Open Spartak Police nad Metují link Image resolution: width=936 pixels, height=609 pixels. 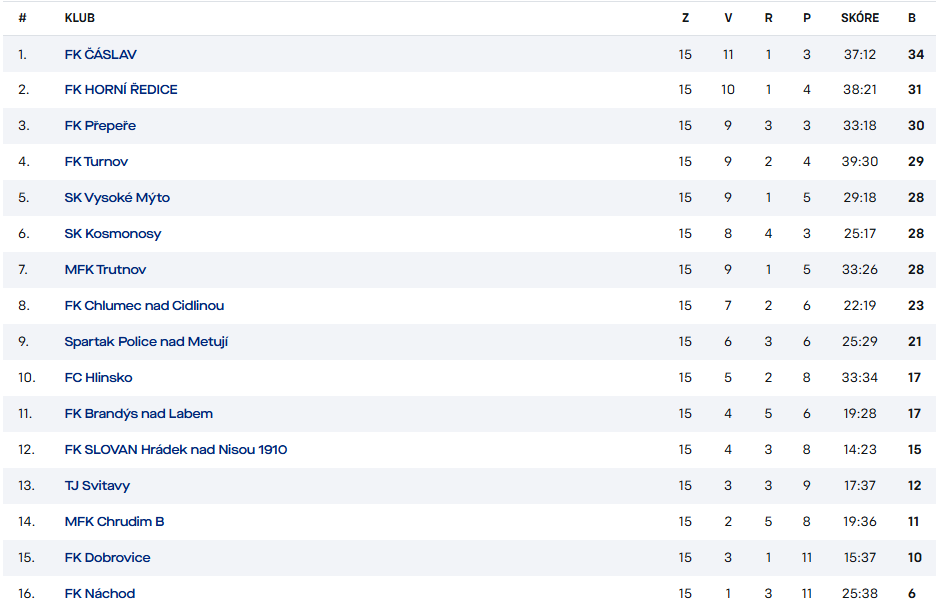(x=146, y=342)
